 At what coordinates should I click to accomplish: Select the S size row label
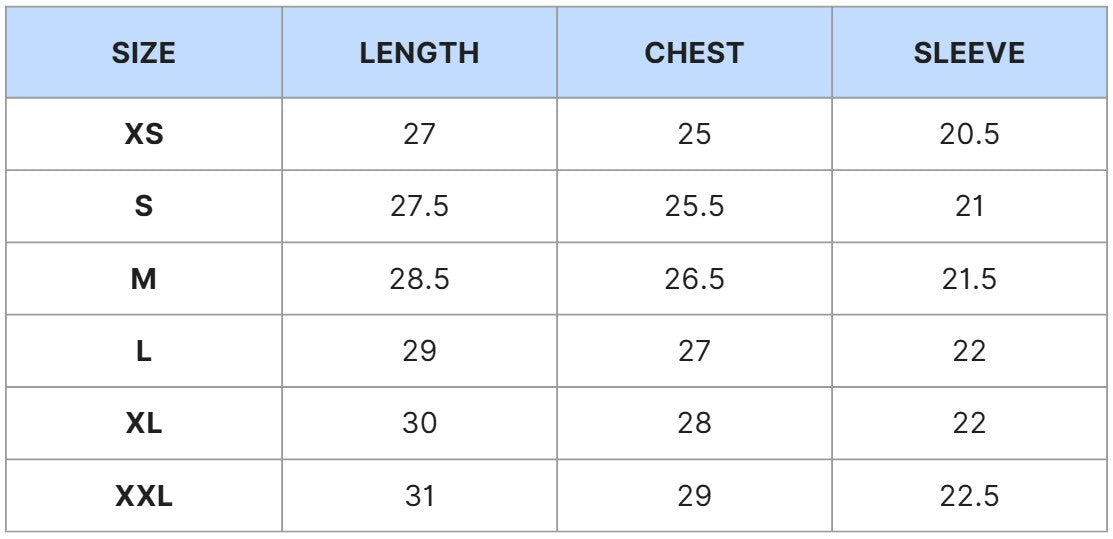(143, 207)
